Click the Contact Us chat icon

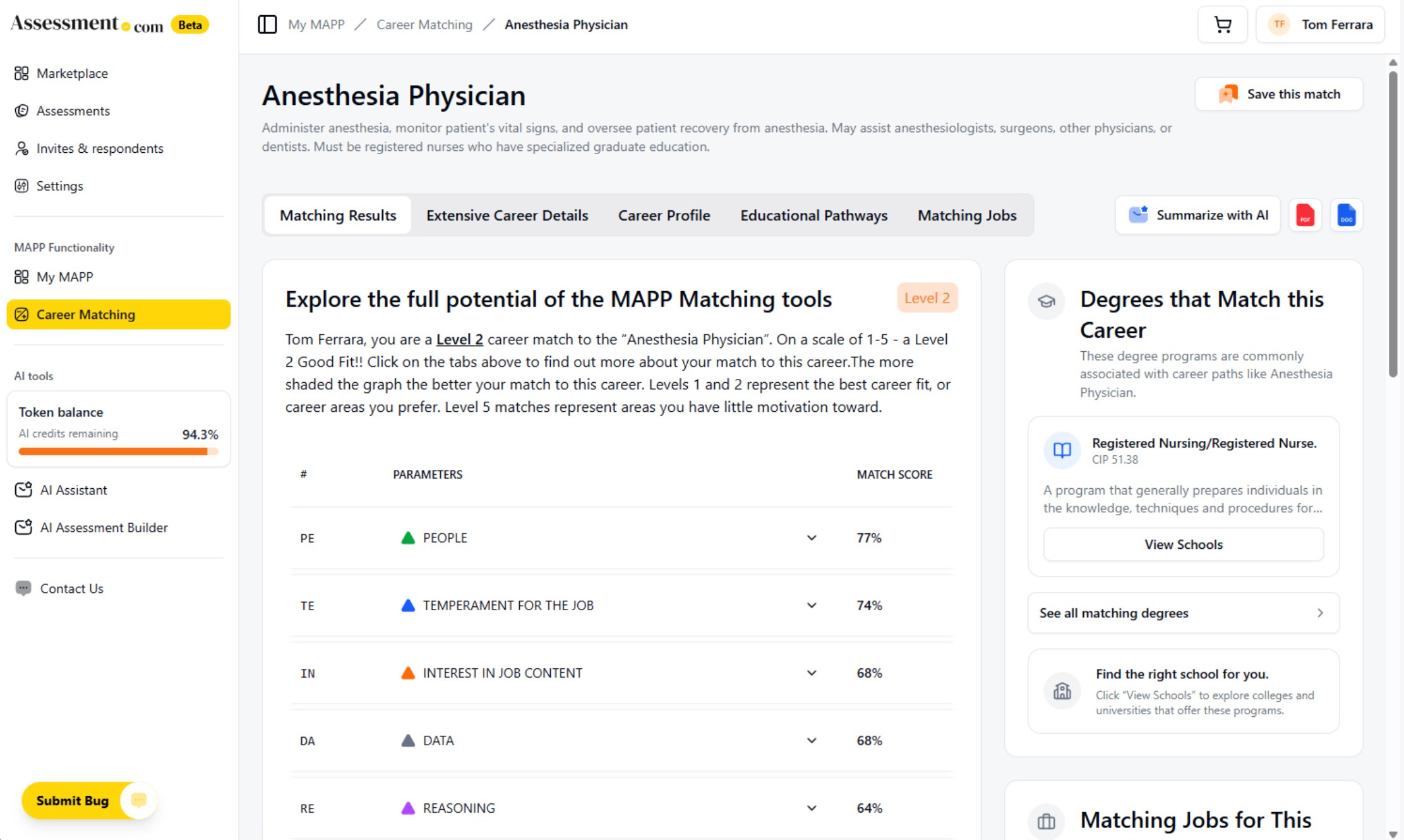(x=23, y=588)
